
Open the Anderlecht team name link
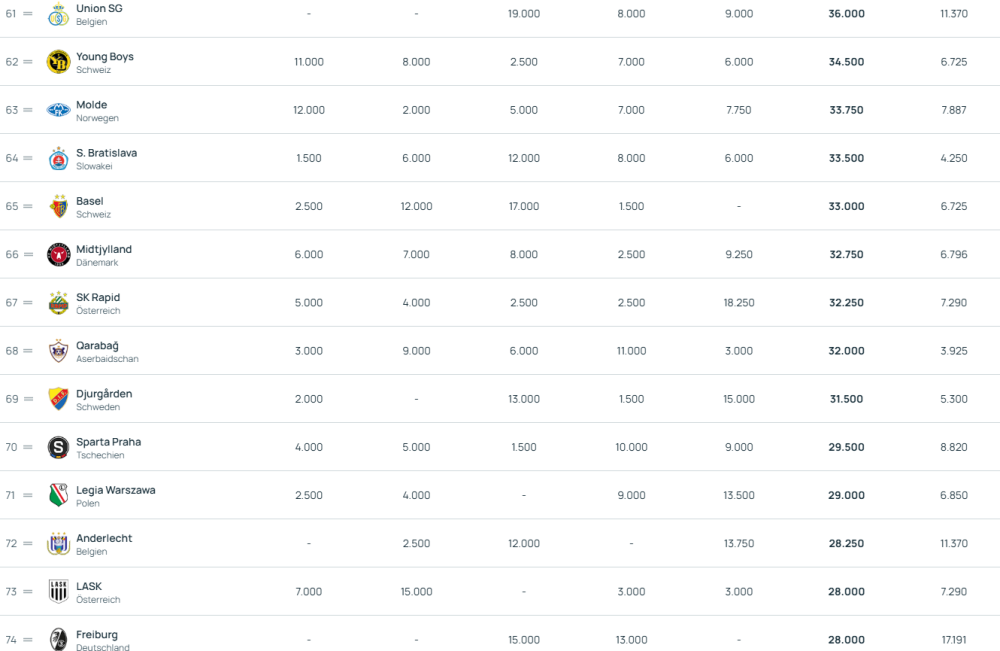[x=104, y=538]
